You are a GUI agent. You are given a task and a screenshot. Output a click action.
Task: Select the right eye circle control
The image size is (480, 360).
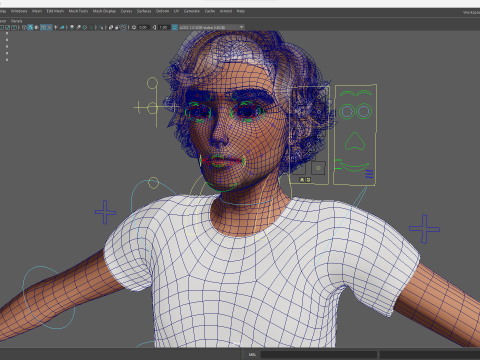click(364, 111)
